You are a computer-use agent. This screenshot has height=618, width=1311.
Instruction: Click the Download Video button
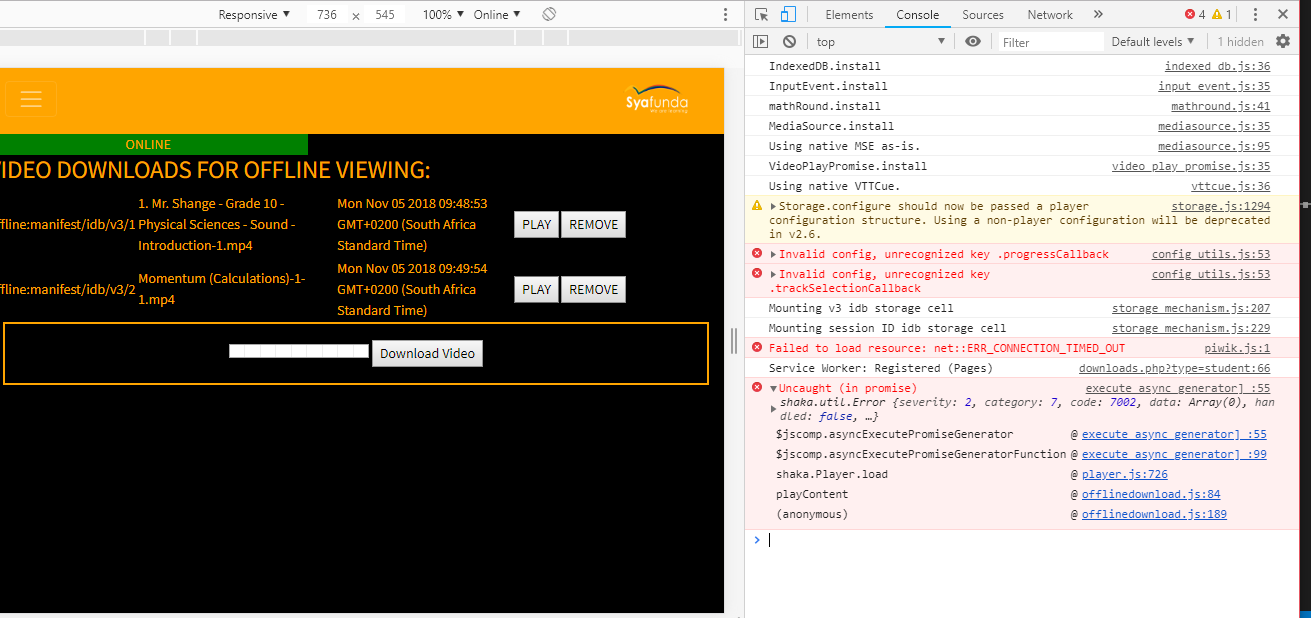[427, 353]
